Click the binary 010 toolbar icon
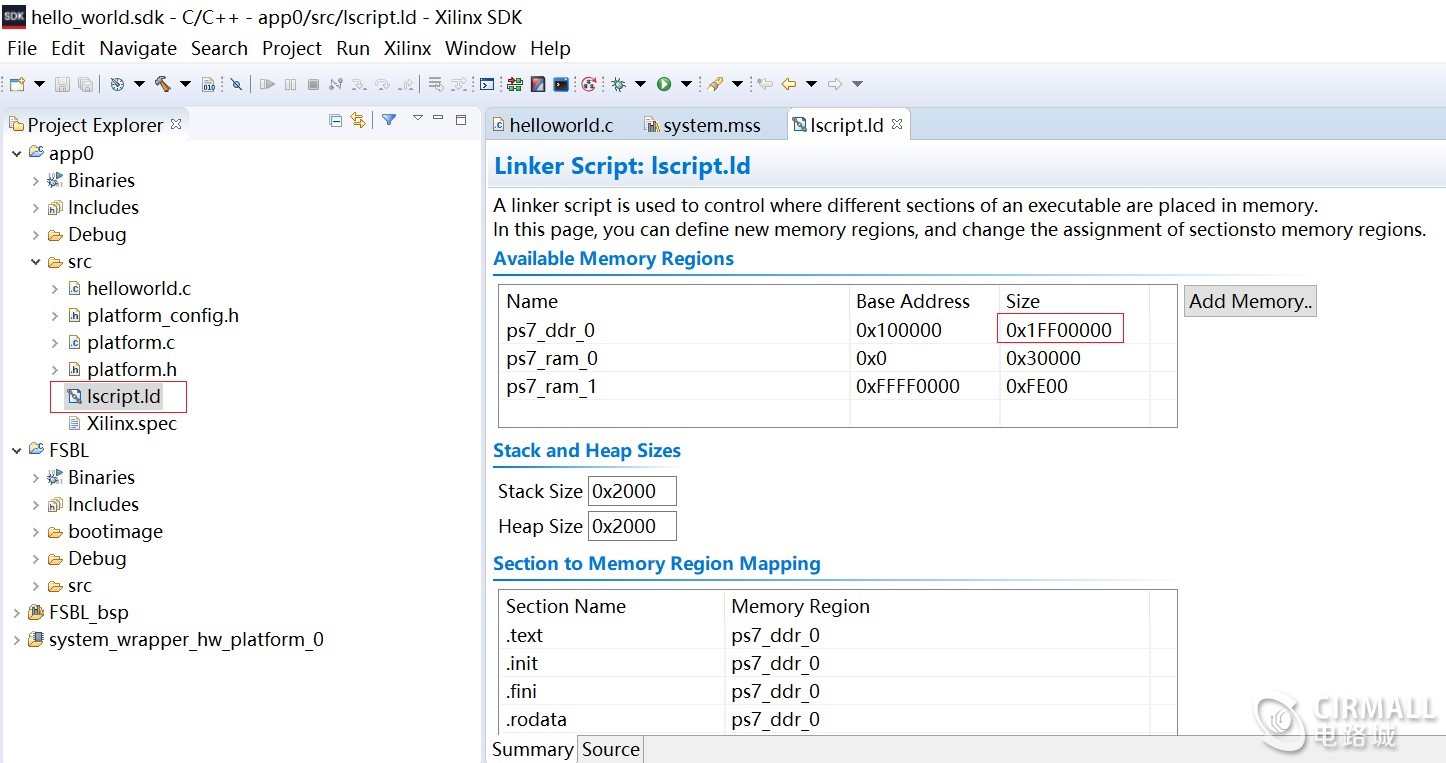This screenshot has width=1446, height=763. 208,84
